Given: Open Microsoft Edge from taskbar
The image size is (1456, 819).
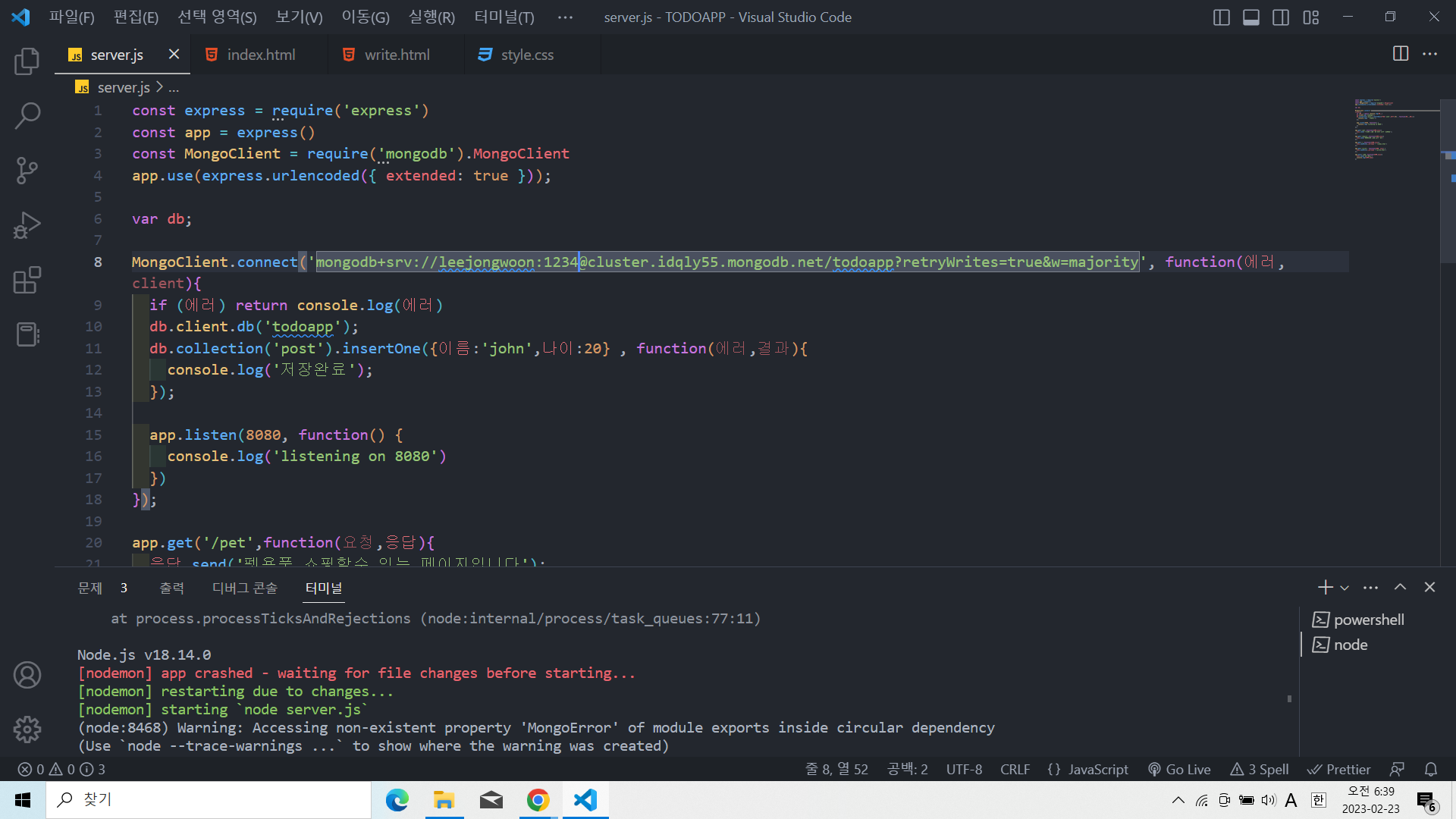Looking at the screenshot, I should click(397, 800).
